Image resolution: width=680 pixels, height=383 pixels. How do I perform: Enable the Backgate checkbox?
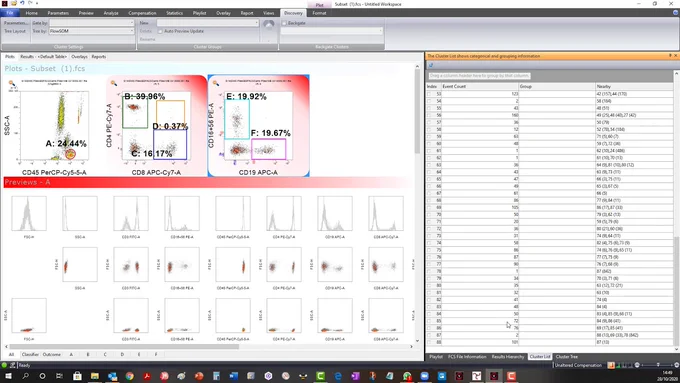(x=284, y=23)
